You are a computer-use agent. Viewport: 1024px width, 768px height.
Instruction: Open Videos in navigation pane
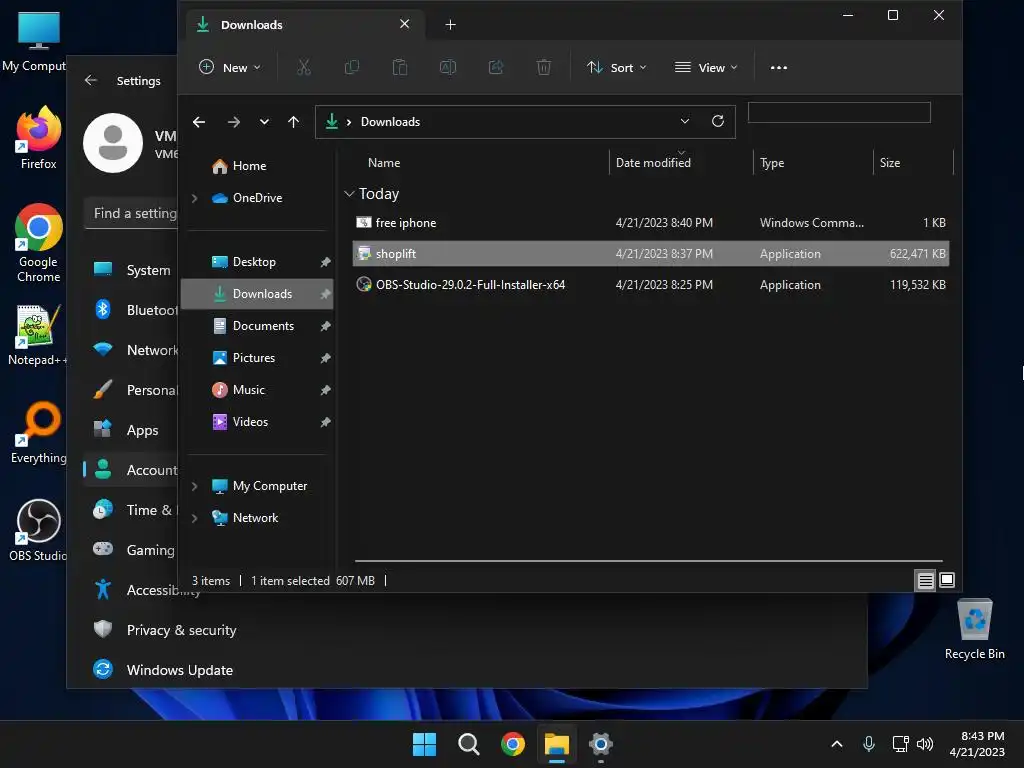(240, 422)
